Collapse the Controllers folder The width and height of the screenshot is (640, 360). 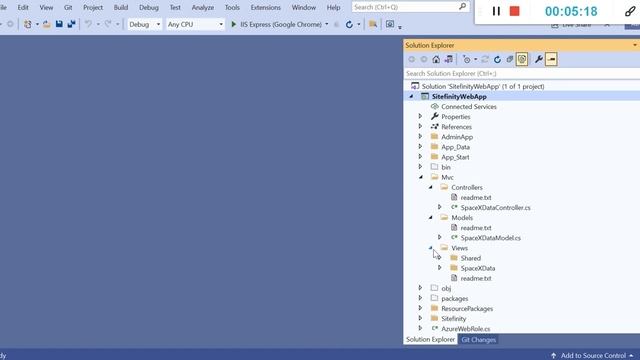[431, 187]
